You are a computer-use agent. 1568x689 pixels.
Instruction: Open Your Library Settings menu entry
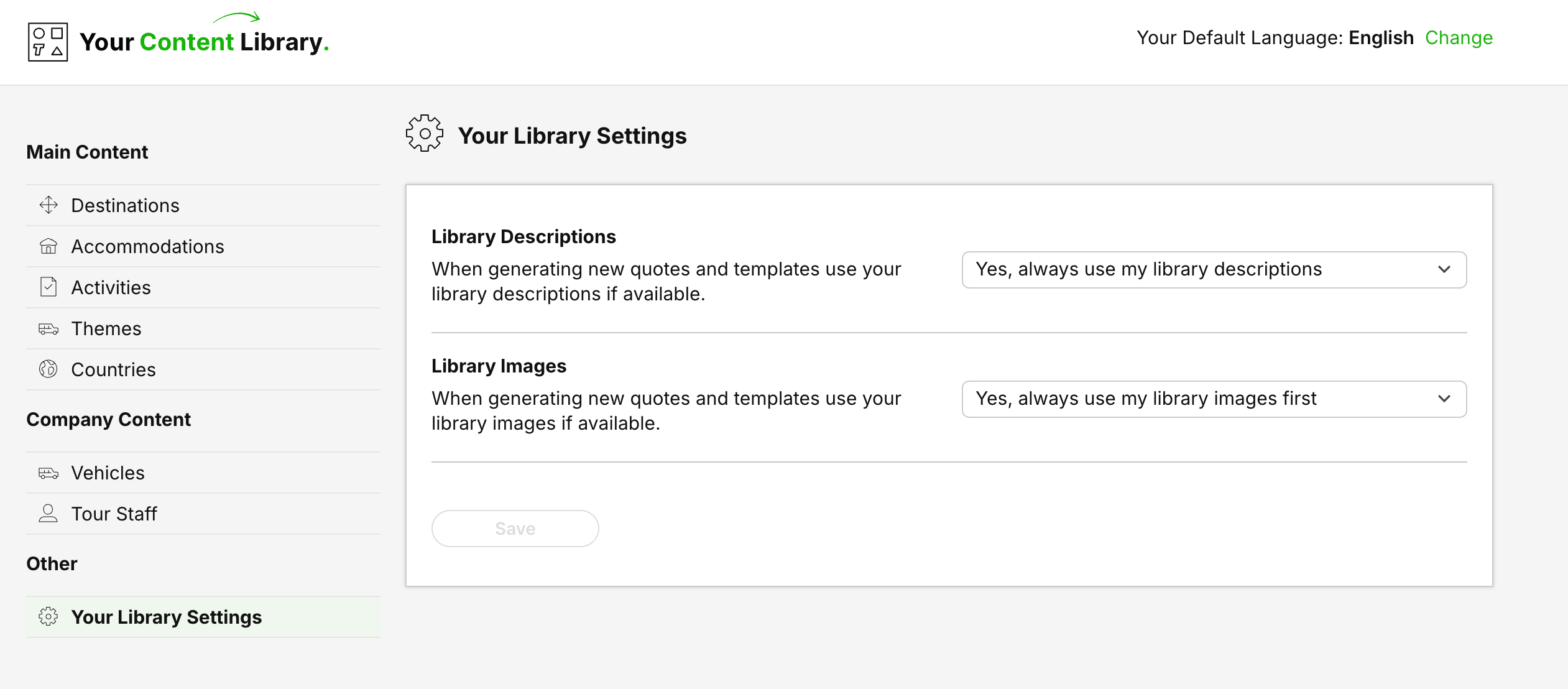(166, 617)
